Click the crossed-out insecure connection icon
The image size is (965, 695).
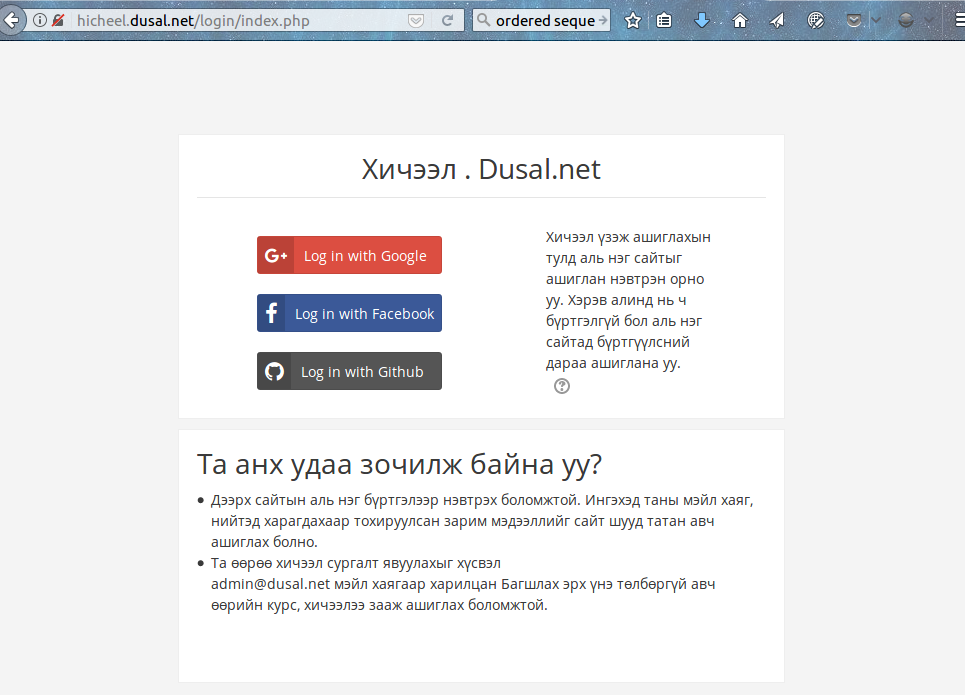click(x=58, y=20)
